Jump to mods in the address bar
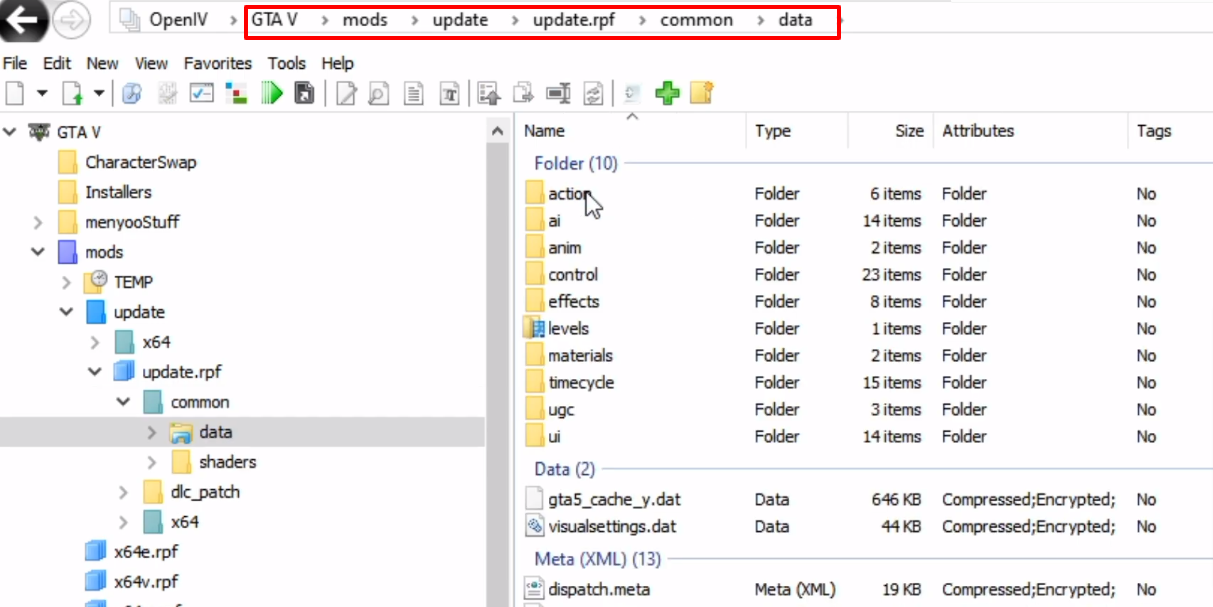This screenshot has height=607, width=1213. [365, 20]
